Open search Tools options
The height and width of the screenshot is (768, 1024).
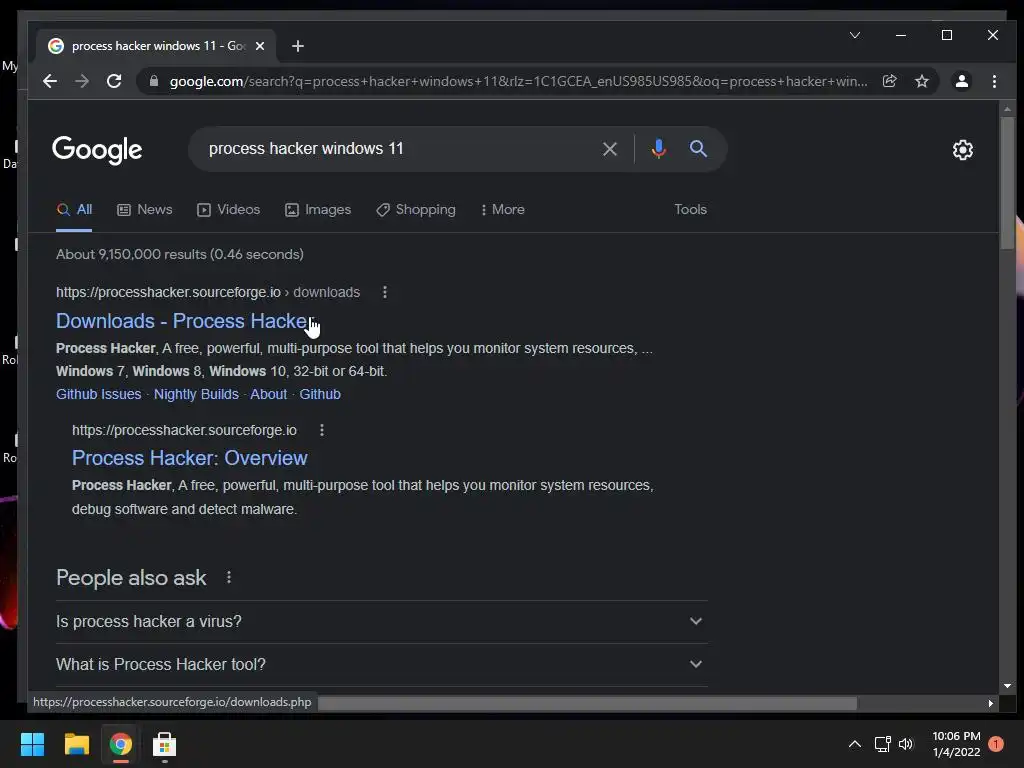(690, 210)
